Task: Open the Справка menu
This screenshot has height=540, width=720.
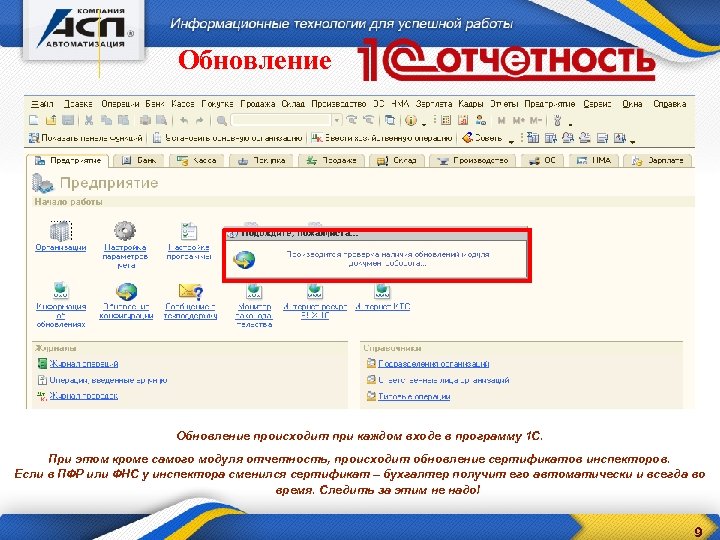Action: pos(669,104)
